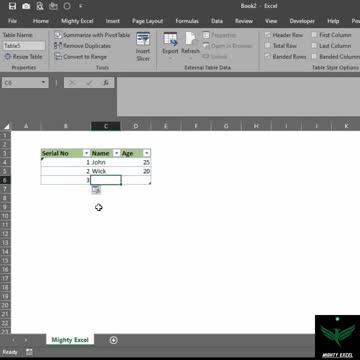Switch to the Help tab
This screenshot has width=360, height=360.
[x=333, y=21]
